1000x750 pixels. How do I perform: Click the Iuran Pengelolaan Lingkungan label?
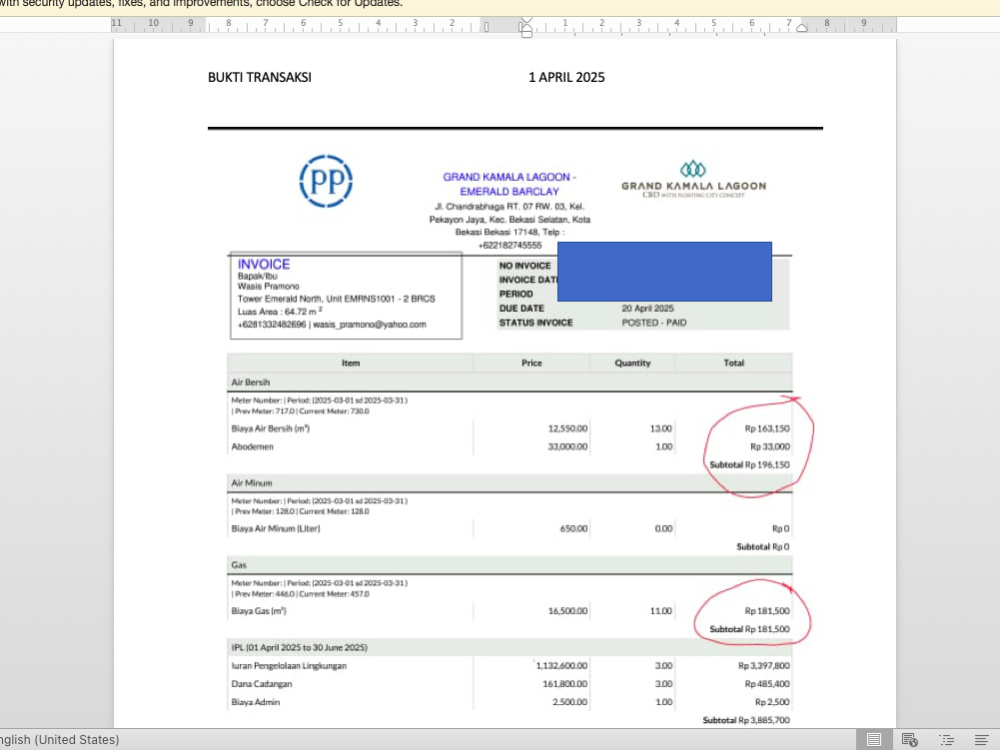289,666
